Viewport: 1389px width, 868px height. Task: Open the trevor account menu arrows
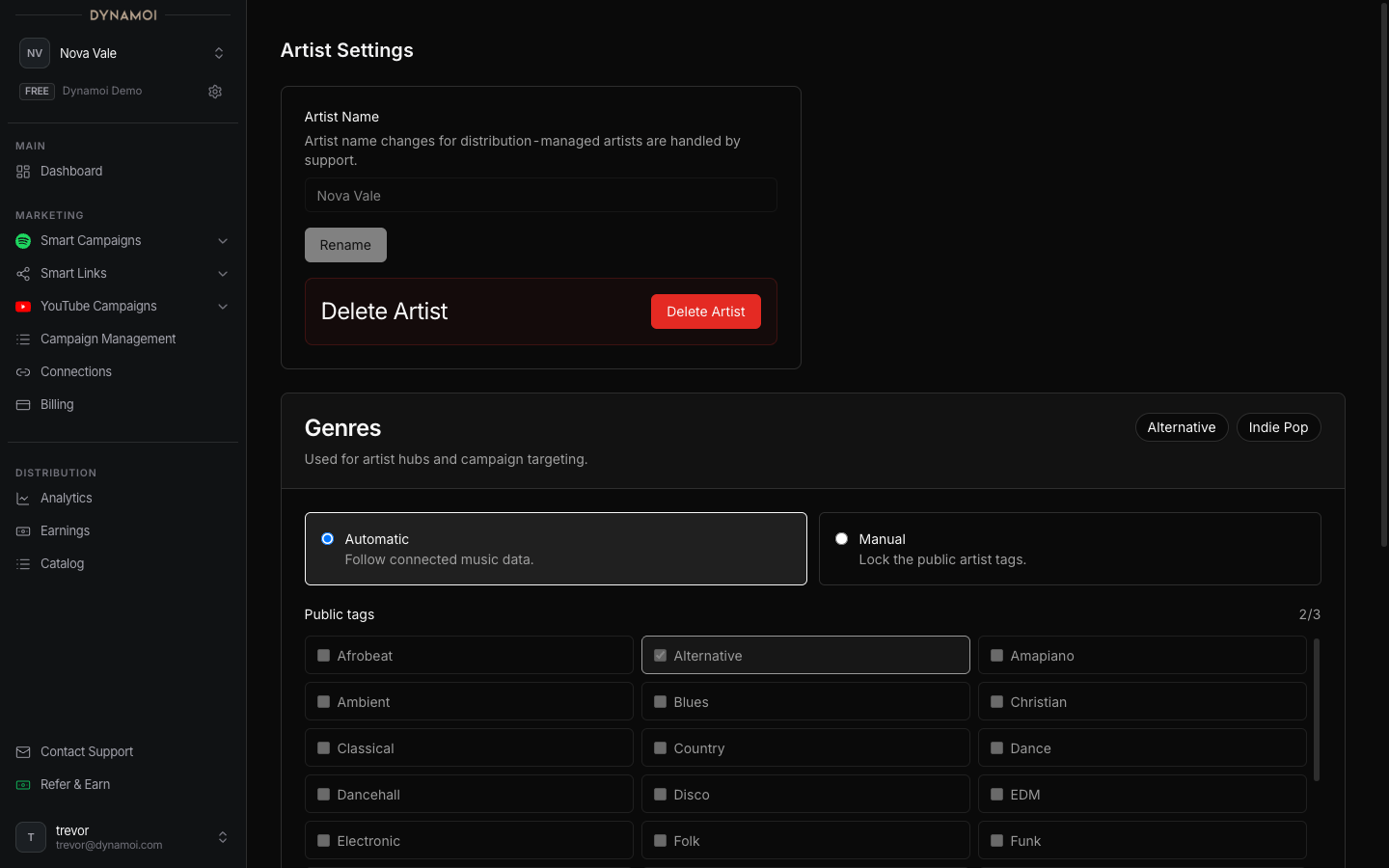coord(223,837)
